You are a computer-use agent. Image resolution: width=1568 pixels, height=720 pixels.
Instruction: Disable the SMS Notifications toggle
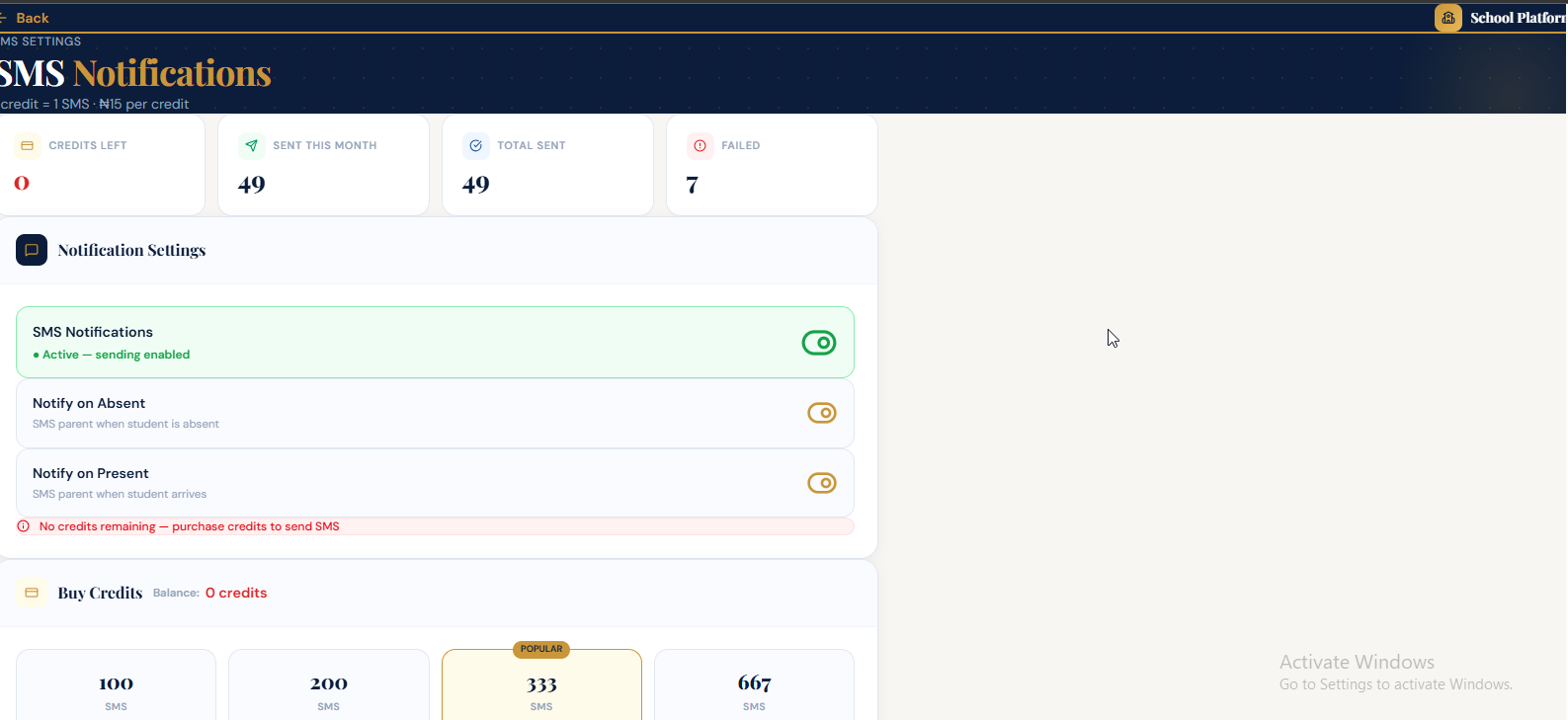(x=819, y=343)
